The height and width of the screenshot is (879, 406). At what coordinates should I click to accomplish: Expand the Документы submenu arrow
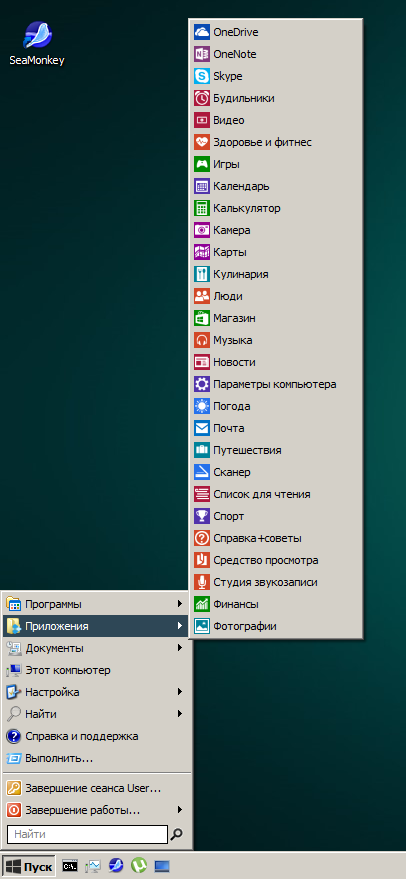(x=179, y=648)
